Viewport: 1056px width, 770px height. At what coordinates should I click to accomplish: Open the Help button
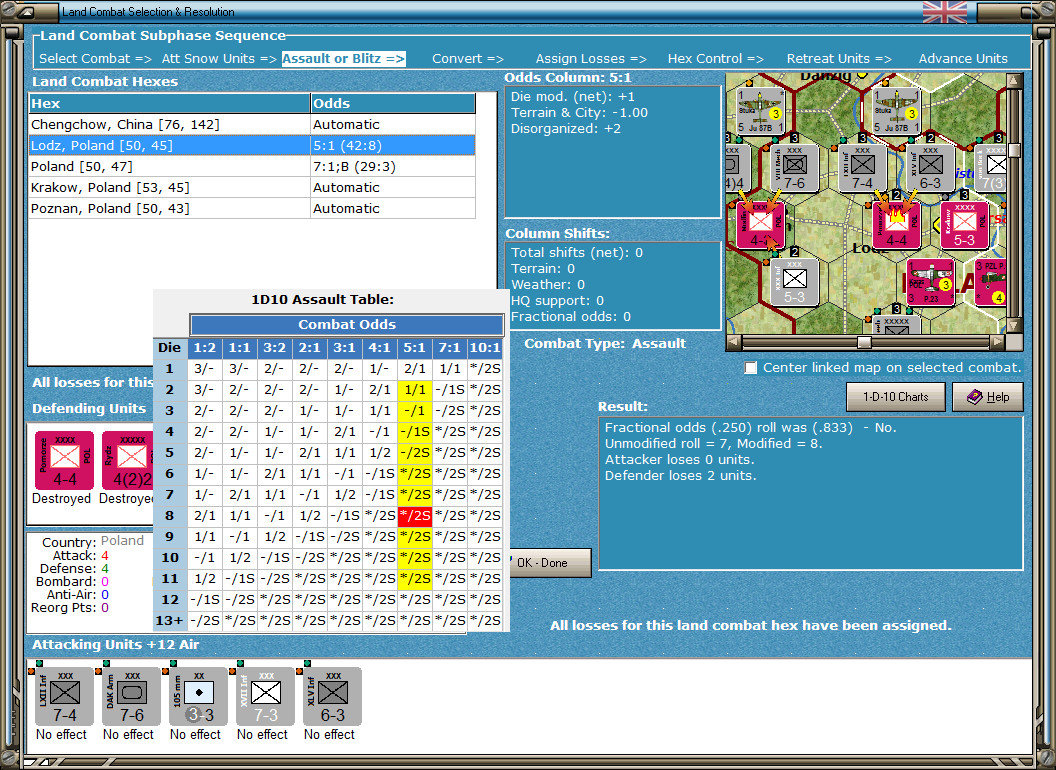[x=987, y=397]
